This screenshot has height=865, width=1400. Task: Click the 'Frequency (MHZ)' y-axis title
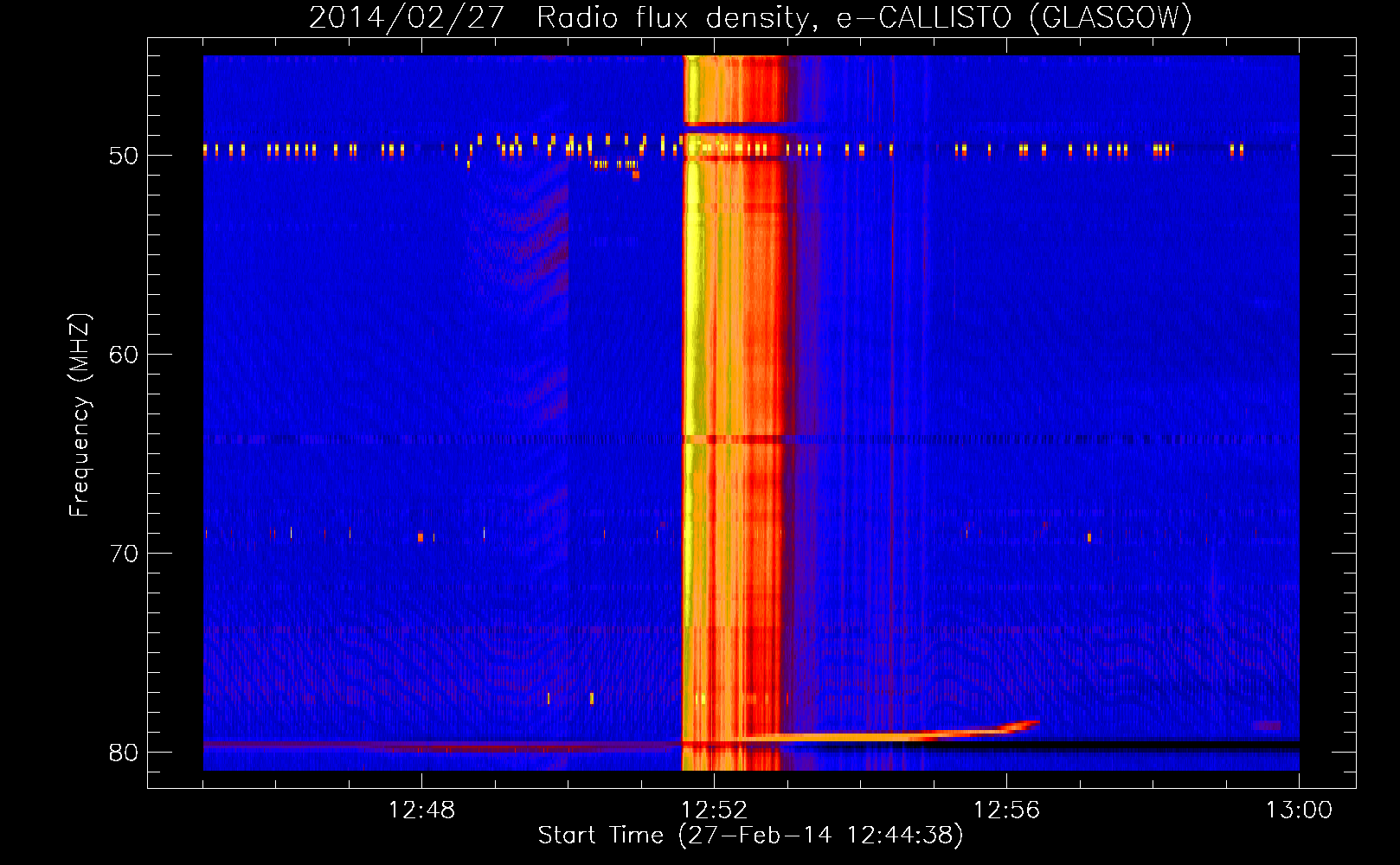[x=80, y=414]
